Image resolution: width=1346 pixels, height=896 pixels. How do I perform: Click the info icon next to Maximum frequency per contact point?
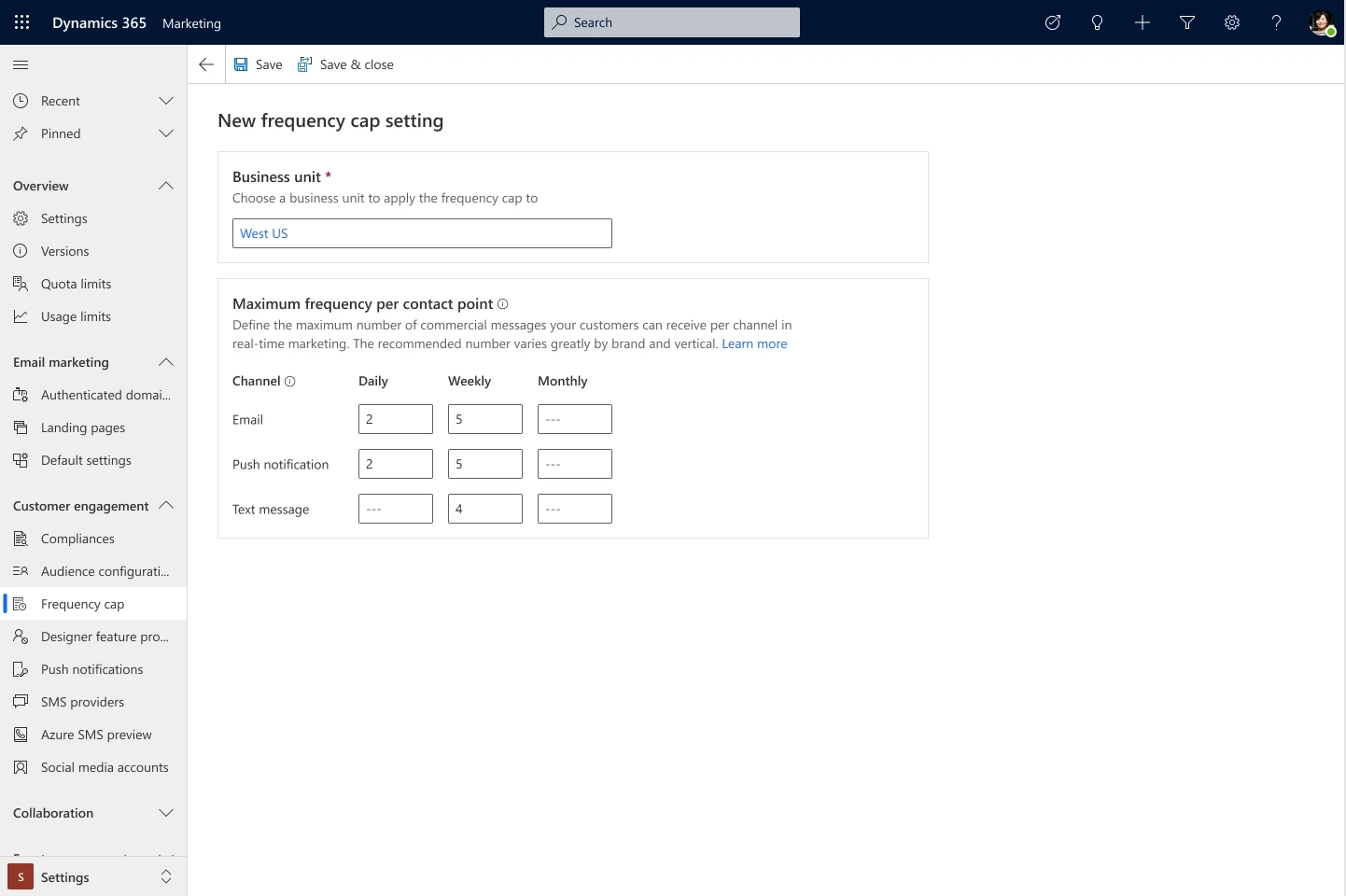pyautogui.click(x=503, y=303)
